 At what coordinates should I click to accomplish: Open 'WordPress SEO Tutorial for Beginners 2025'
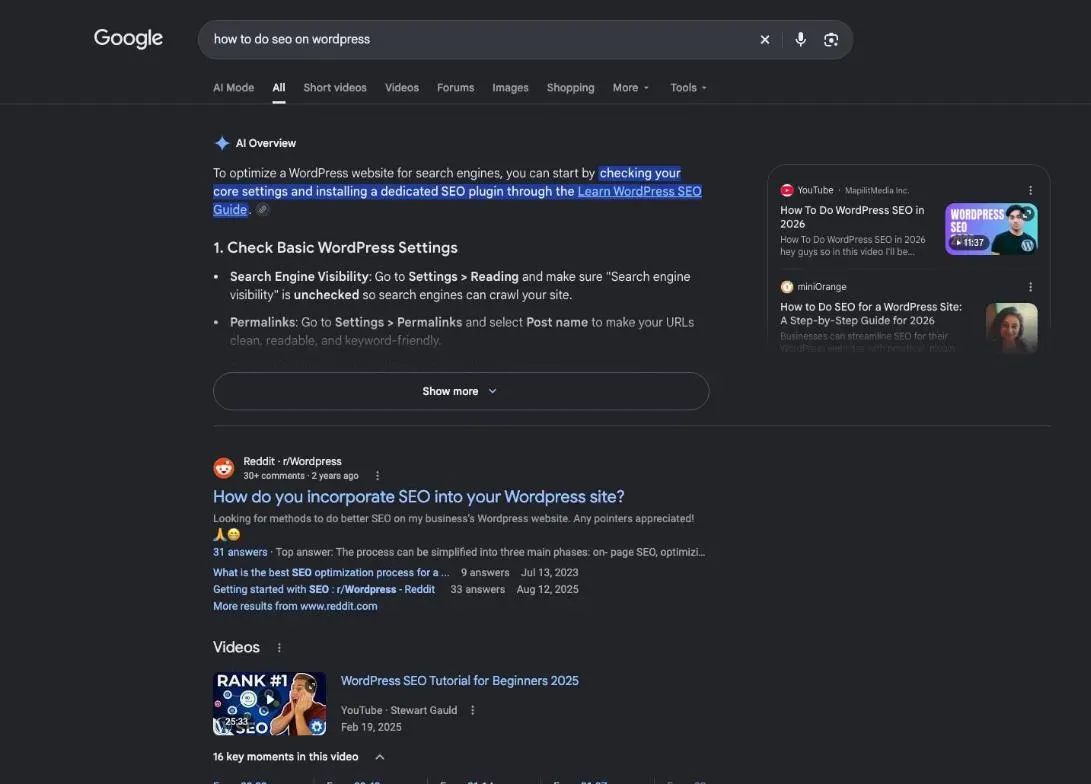click(x=459, y=680)
